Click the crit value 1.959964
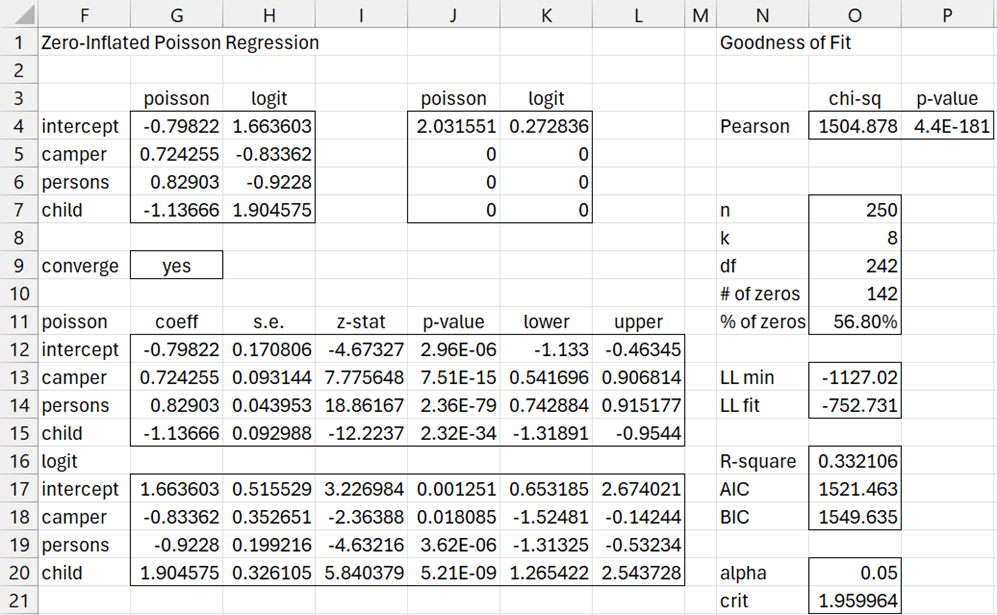Viewport: 997px width, 615px height. (857, 602)
